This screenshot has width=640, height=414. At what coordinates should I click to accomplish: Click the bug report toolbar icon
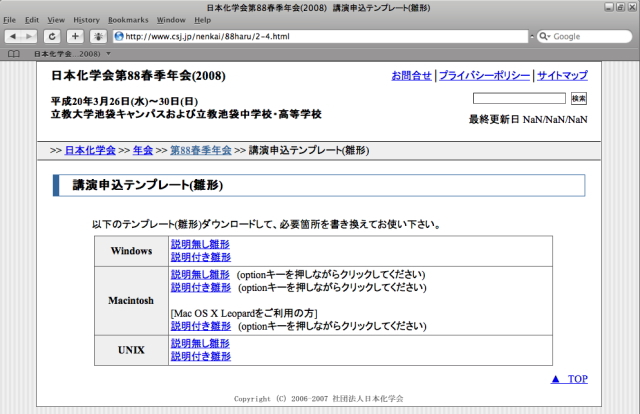[98, 36]
